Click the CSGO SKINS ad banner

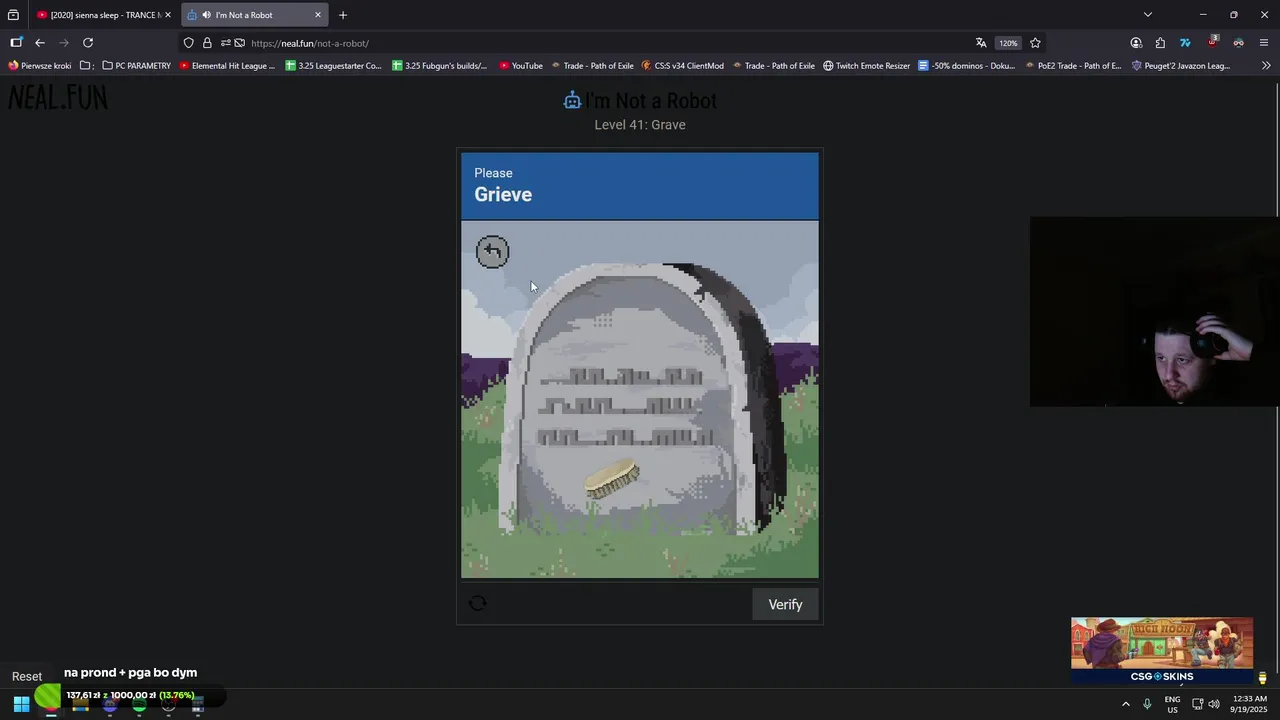point(1162,651)
